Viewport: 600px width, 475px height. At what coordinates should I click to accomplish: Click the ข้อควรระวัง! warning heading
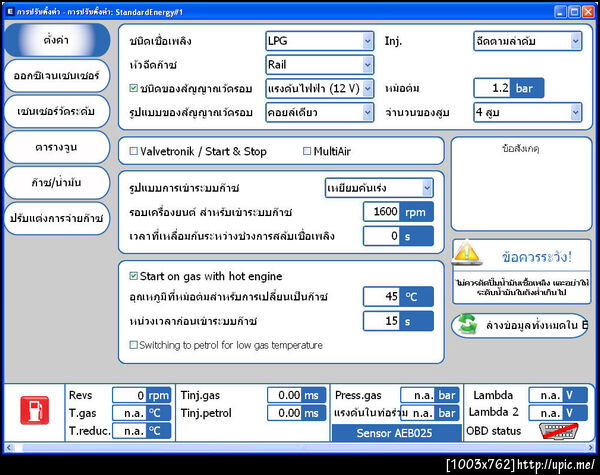point(536,257)
